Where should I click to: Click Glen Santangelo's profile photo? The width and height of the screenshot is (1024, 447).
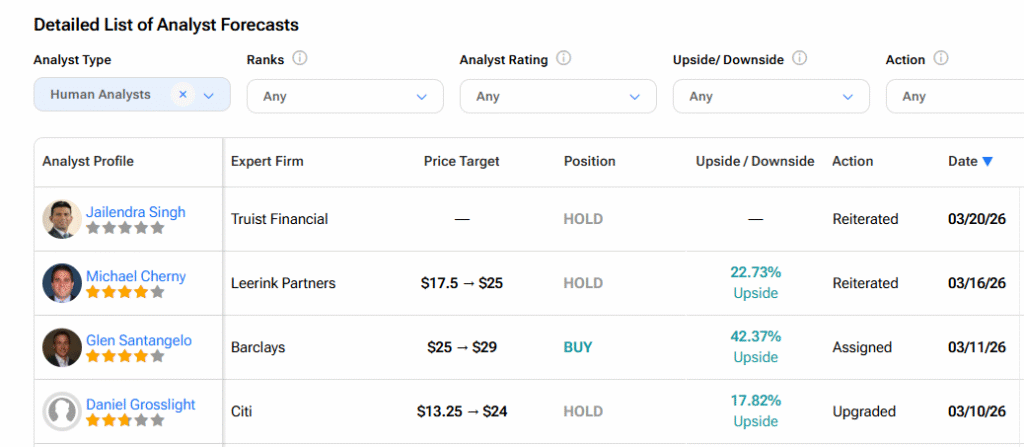pos(62,347)
